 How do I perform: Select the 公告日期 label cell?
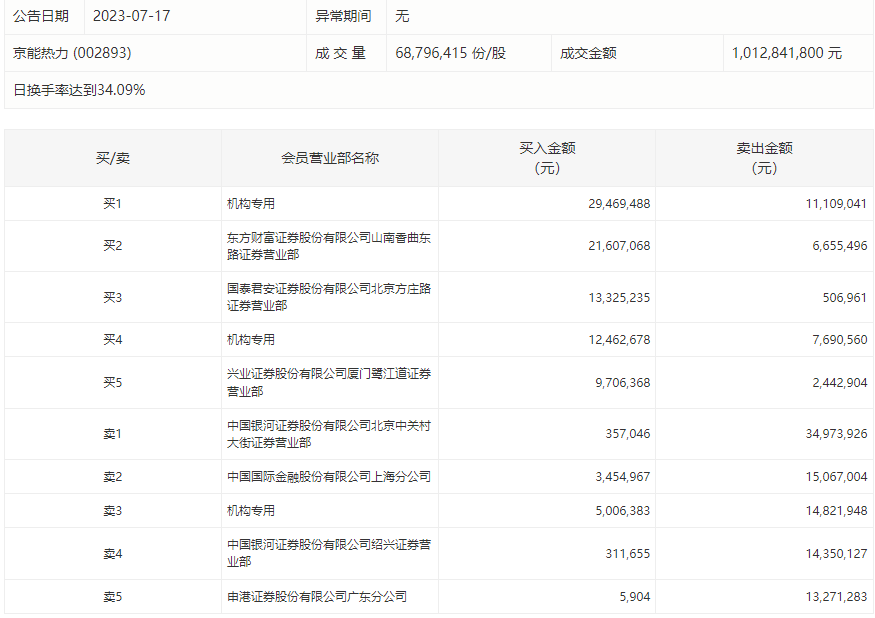click(x=41, y=16)
